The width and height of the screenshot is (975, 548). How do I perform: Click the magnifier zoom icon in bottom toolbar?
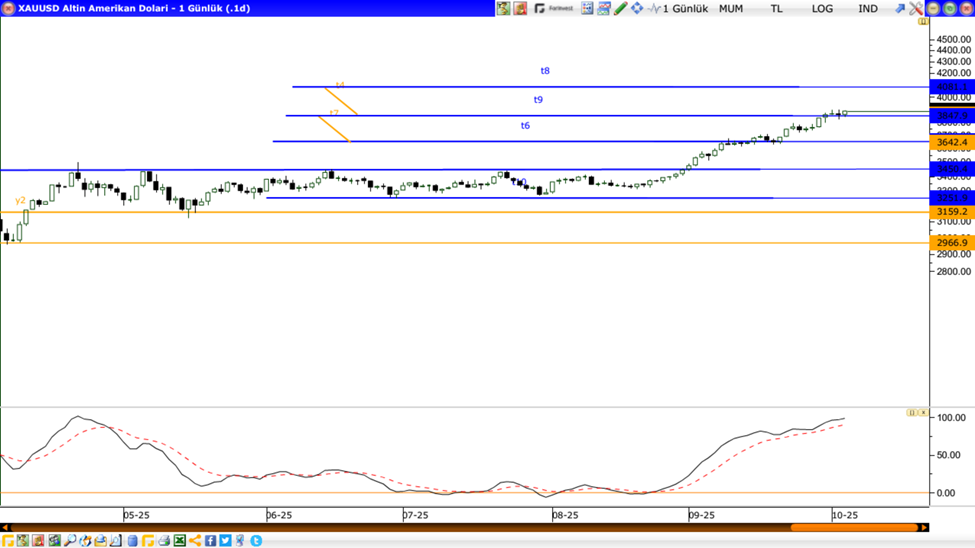click(70, 541)
